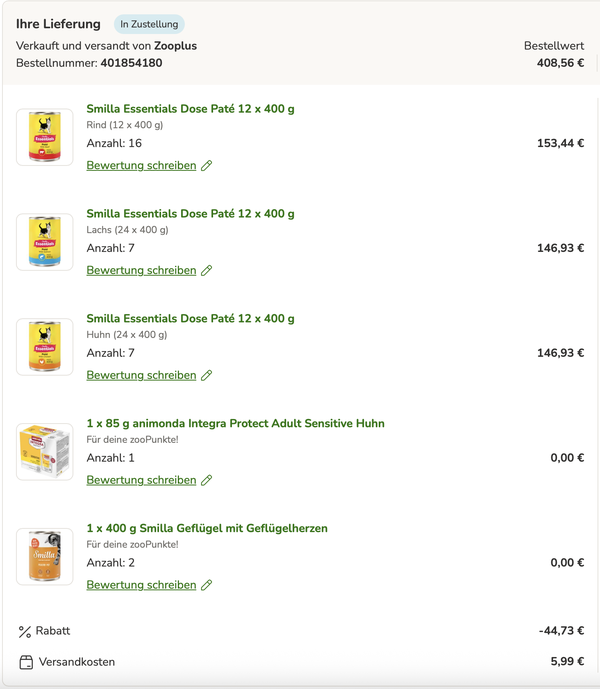The height and width of the screenshot is (689, 600).
Task: Click the Versandkosten package icon
Action: pos(26,662)
